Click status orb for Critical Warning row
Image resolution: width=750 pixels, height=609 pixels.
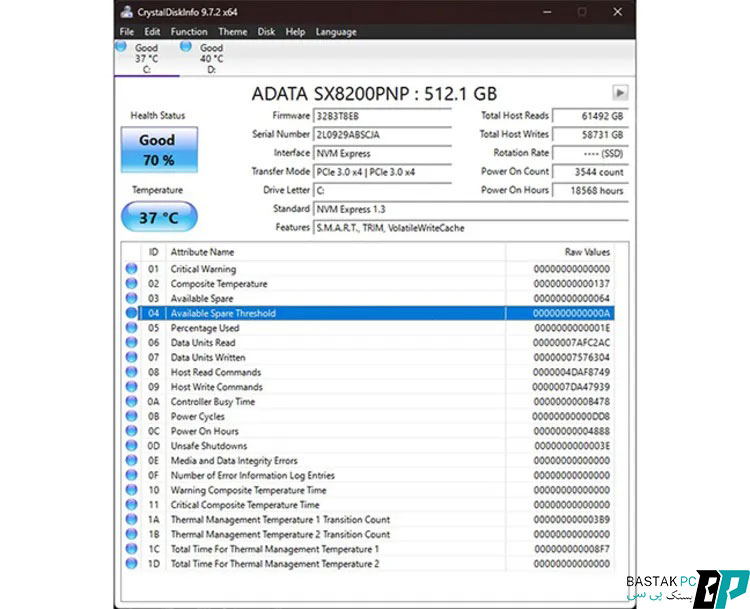coord(131,269)
